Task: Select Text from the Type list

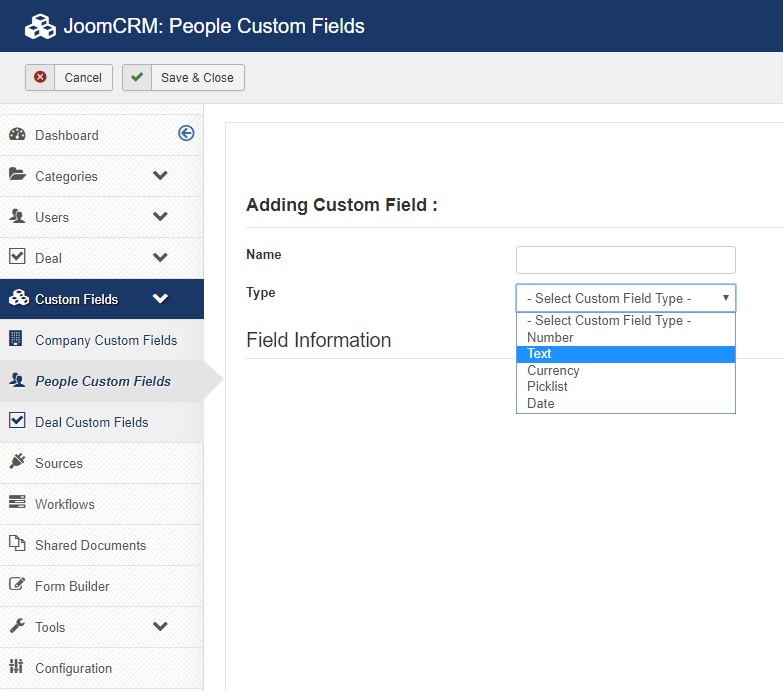Action: click(x=626, y=354)
